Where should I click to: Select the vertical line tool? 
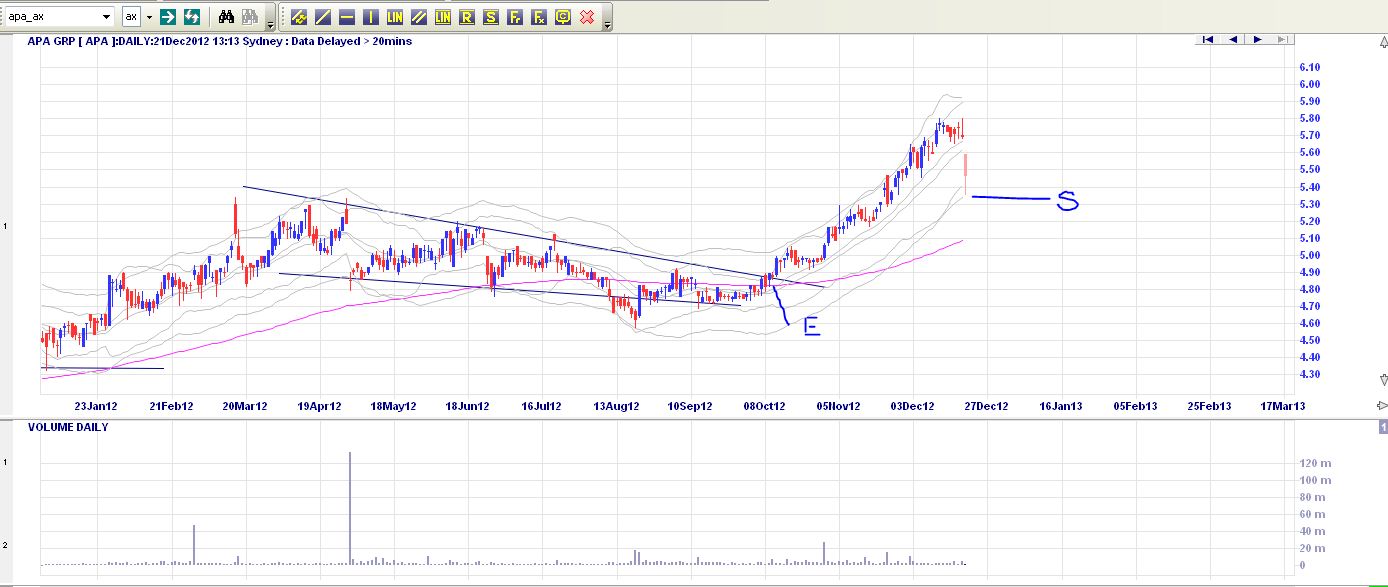pyautogui.click(x=371, y=17)
